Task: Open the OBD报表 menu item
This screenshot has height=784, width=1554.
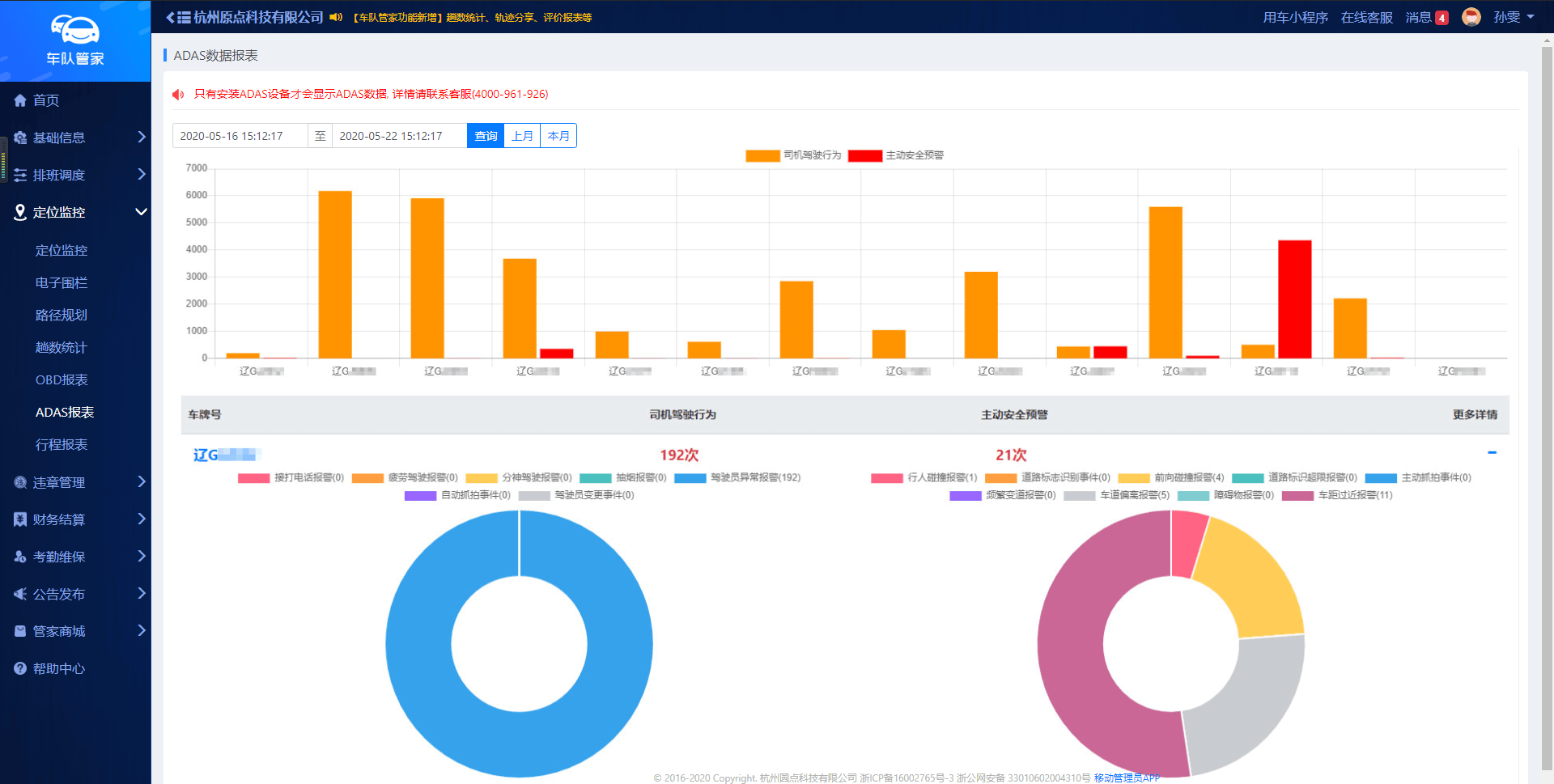Action: [62, 379]
